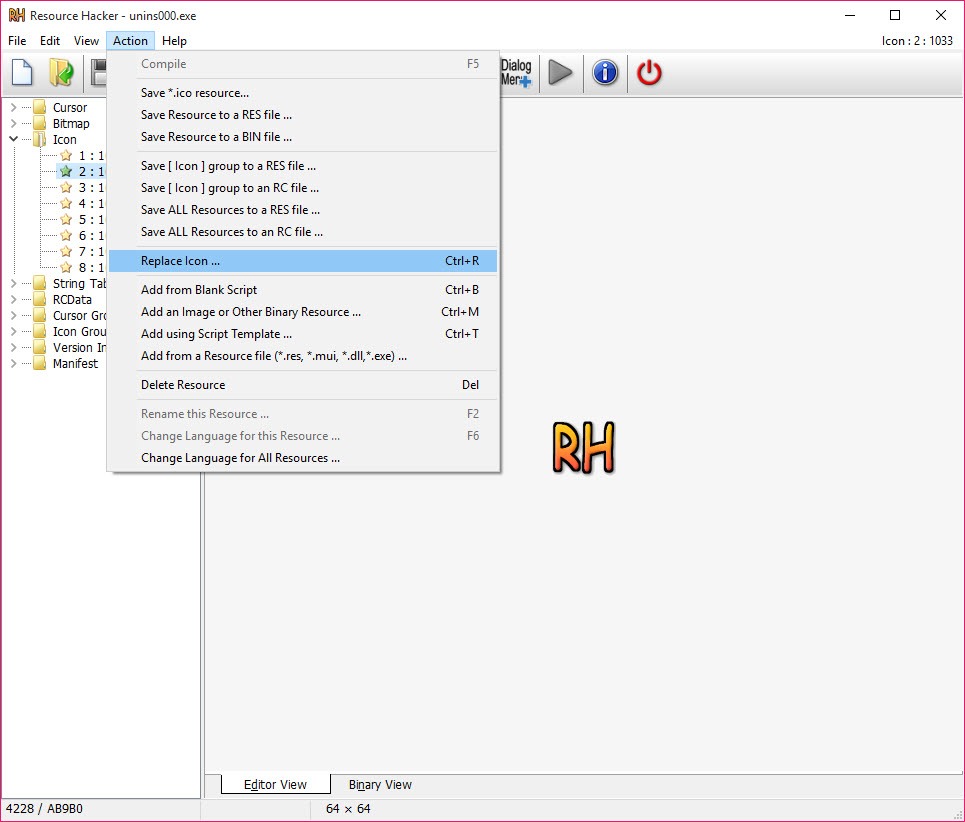Image resolution: width=965 pixels, height=822 pixels.
Task: Open the Help menu
Action: (174, 41)
